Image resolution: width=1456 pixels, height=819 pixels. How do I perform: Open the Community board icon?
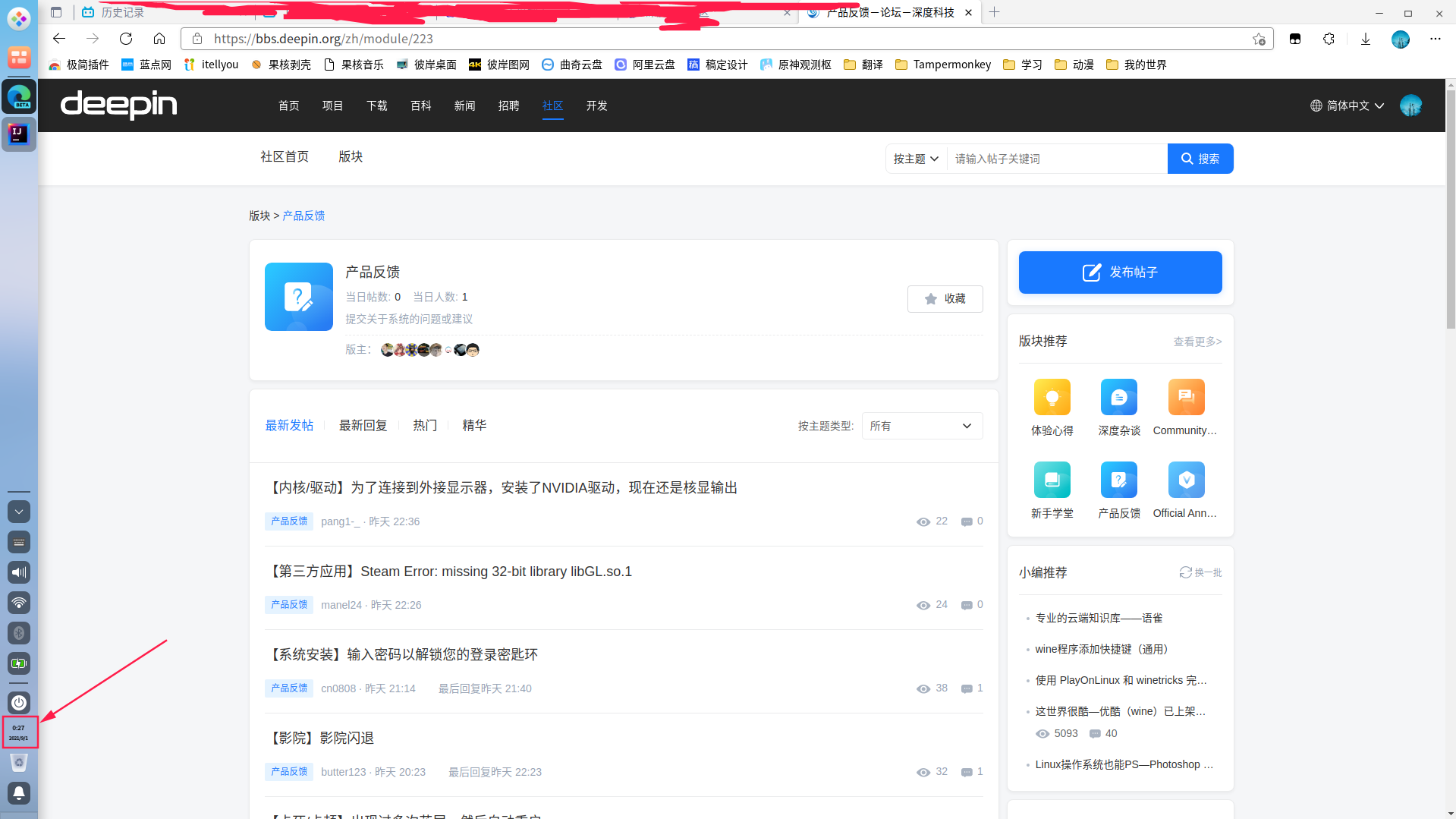1187,397
